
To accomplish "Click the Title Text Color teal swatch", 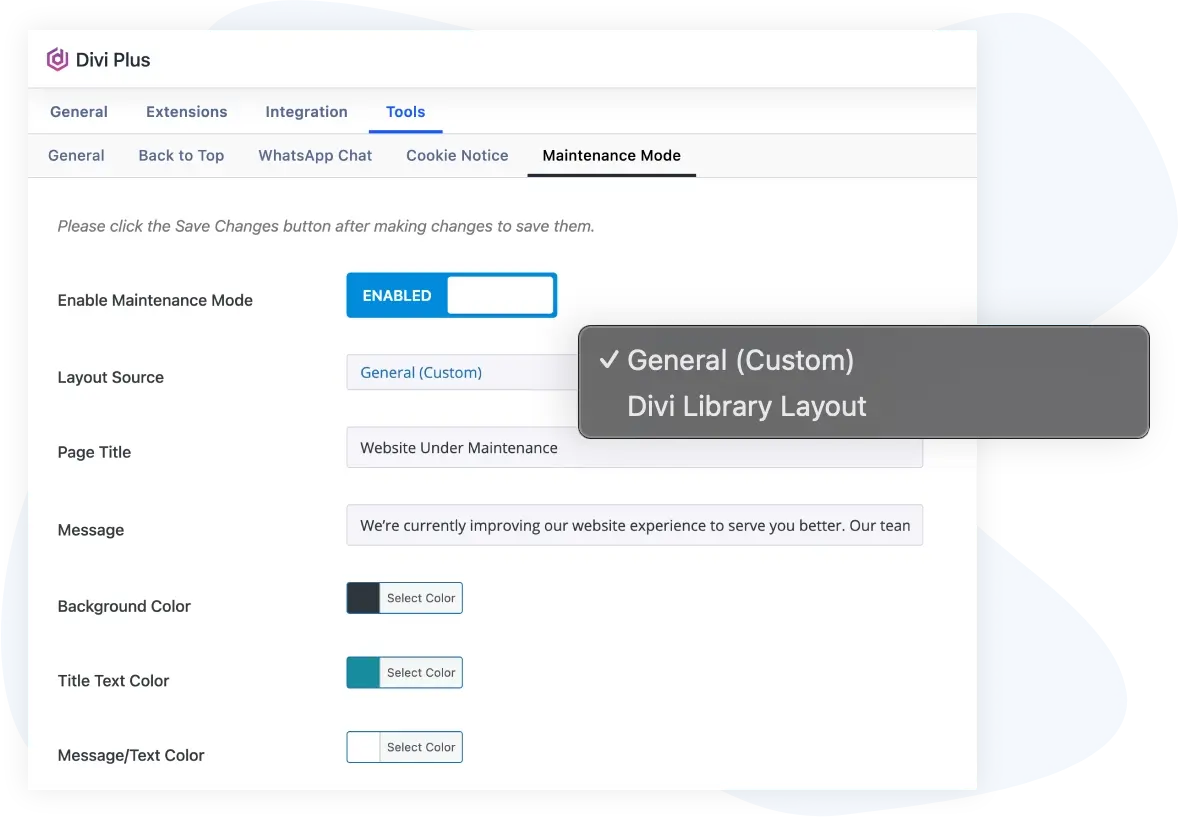I will coord(363,673).
